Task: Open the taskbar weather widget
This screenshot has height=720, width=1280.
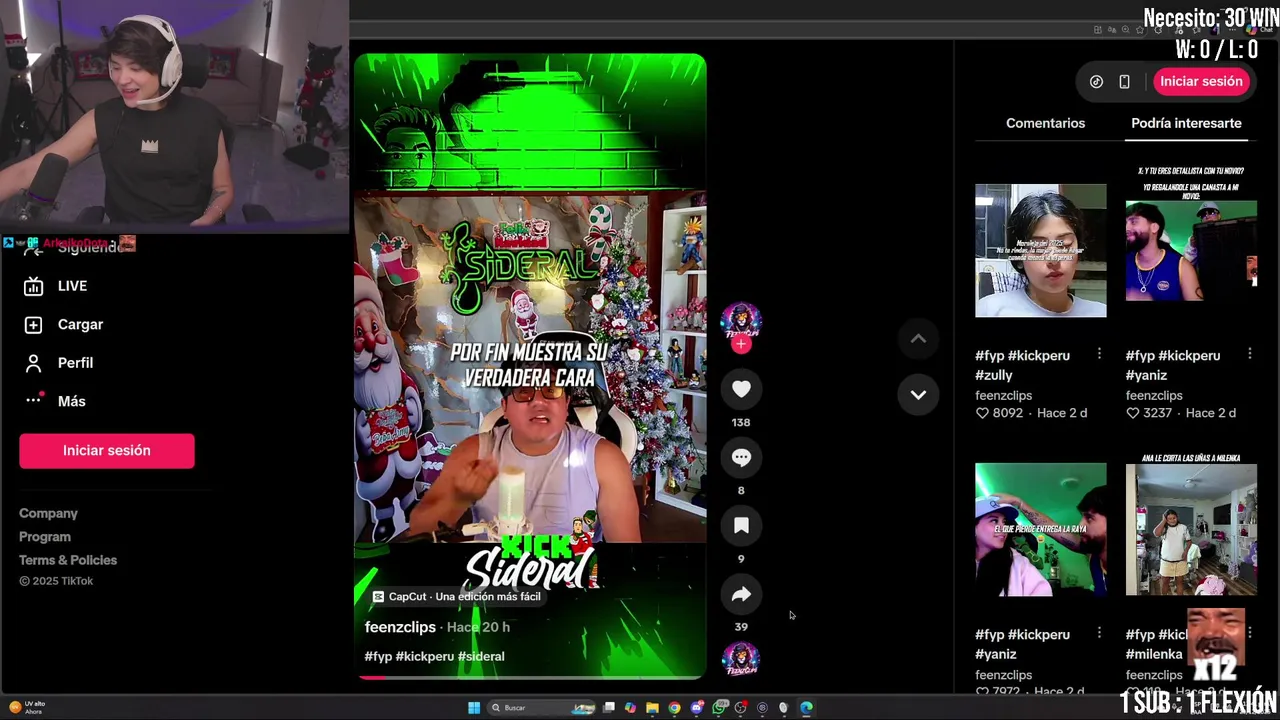Action: pos(27,707)
